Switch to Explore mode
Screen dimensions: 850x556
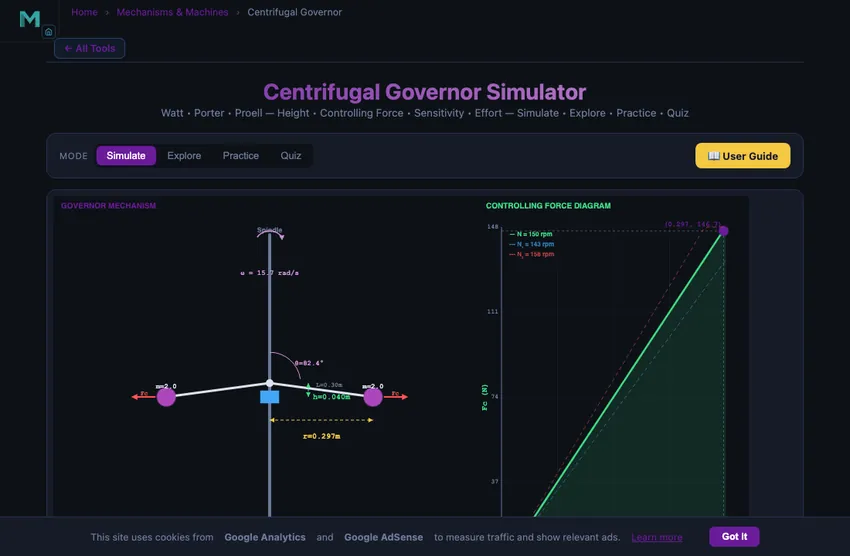click(184, 156)
